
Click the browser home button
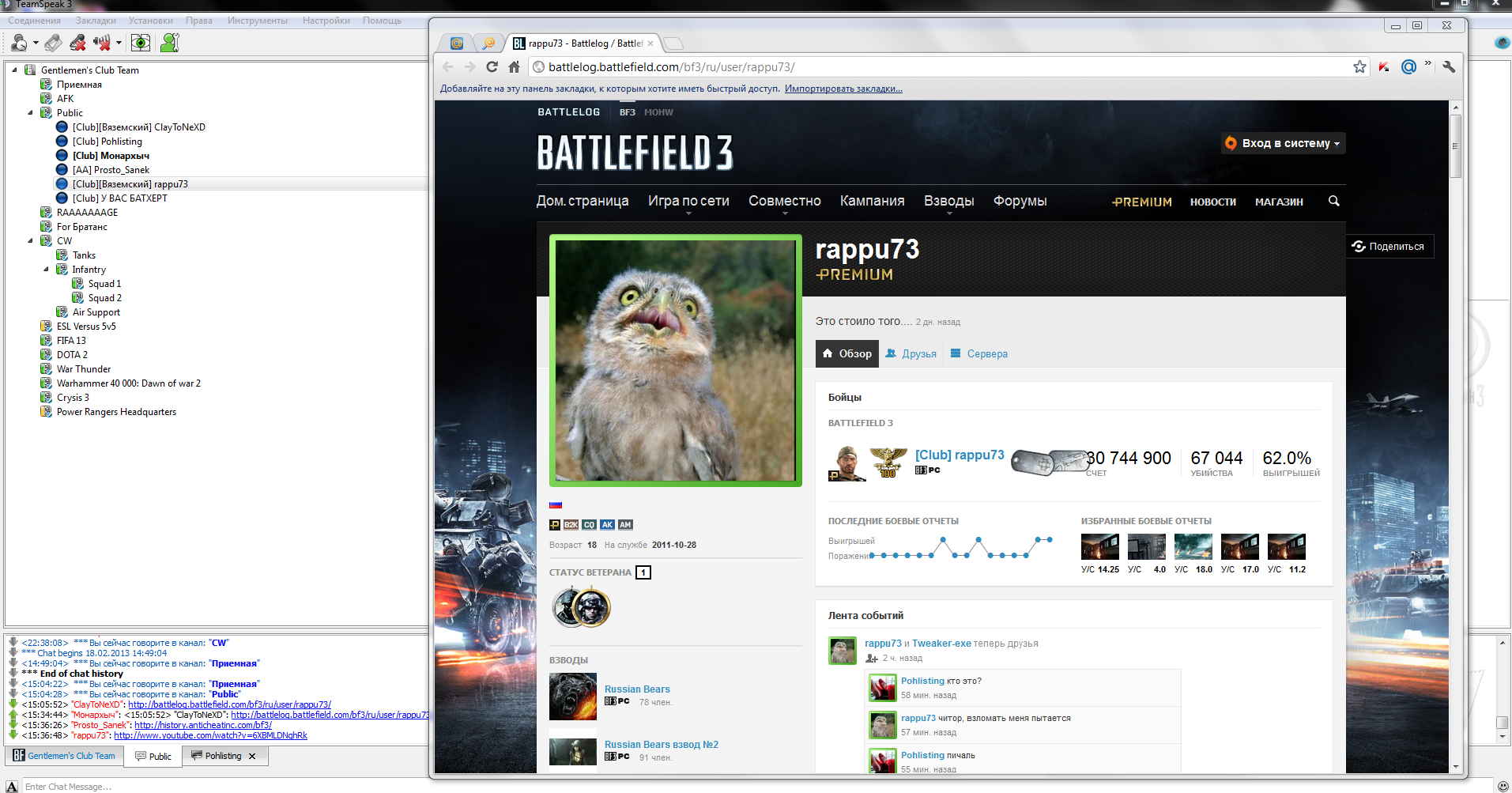pos(515,67)
